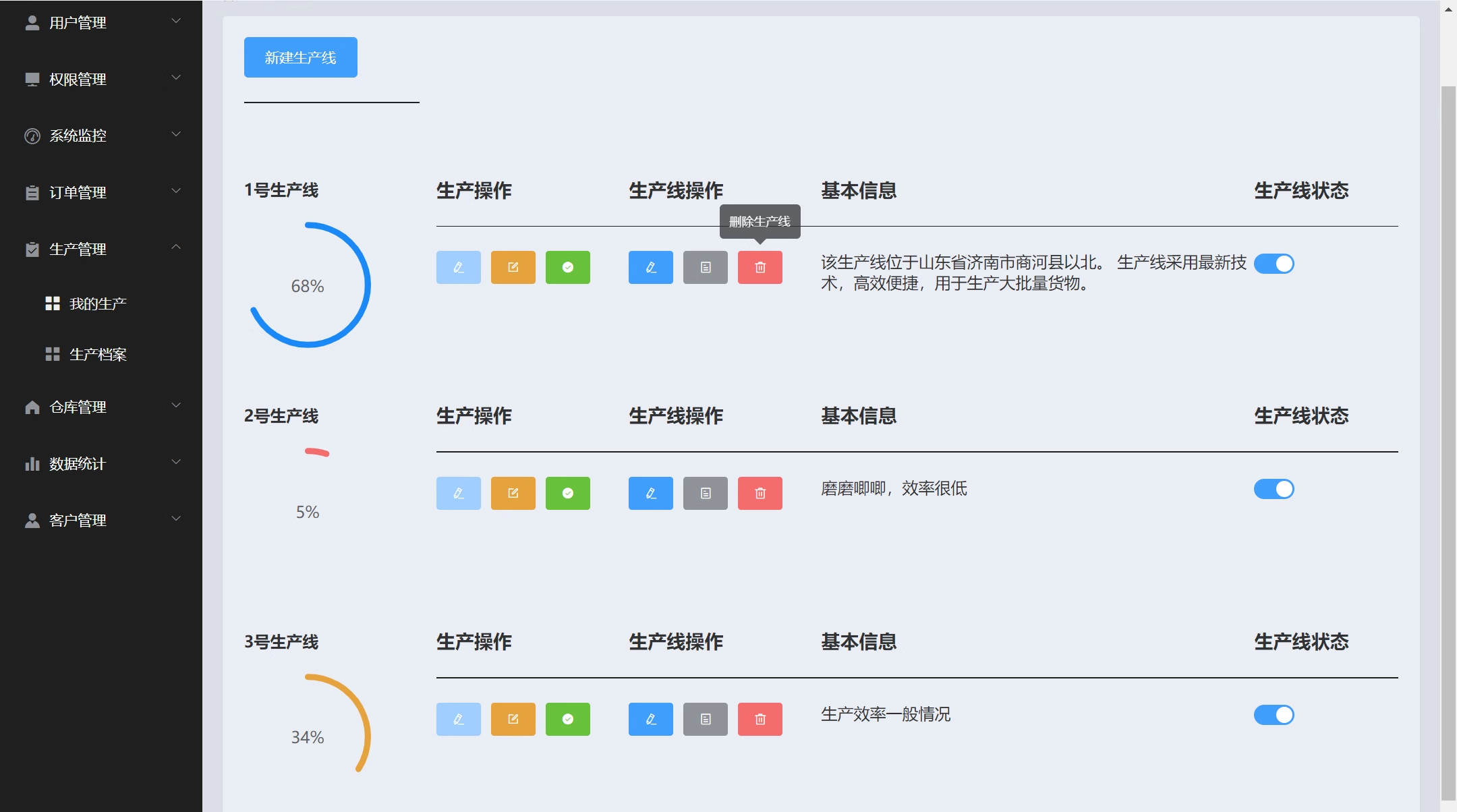Viewport: 1457px width, 812px height.
Task: Click the description 磨磨唧唧，效率很低
Action: point(894,488)
